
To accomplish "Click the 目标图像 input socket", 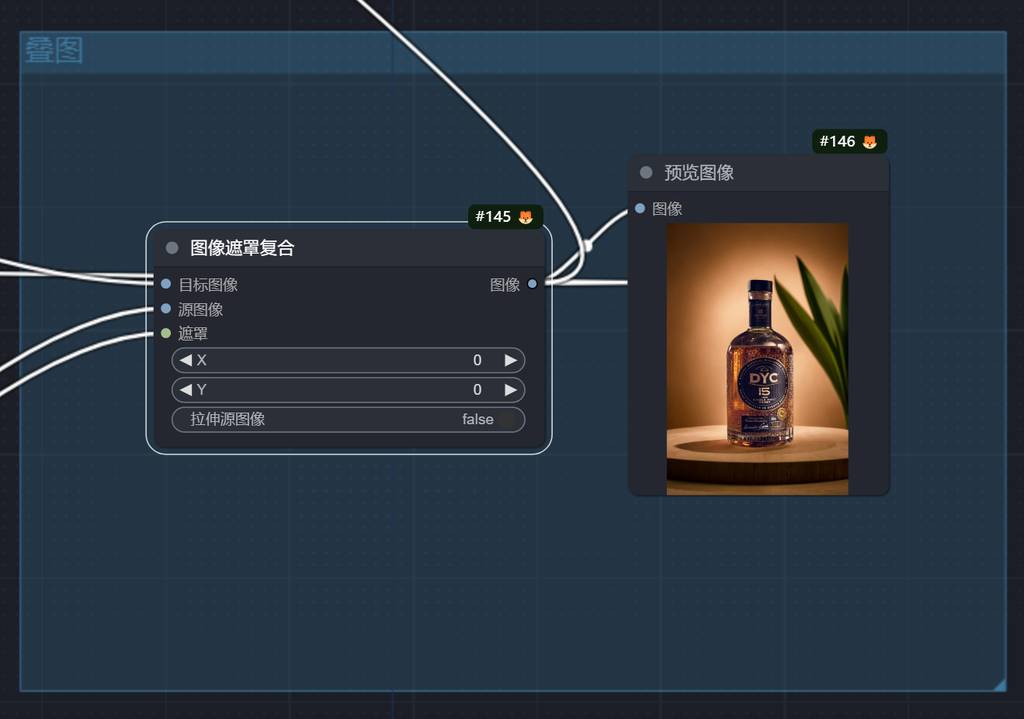I will click(166, 284).
